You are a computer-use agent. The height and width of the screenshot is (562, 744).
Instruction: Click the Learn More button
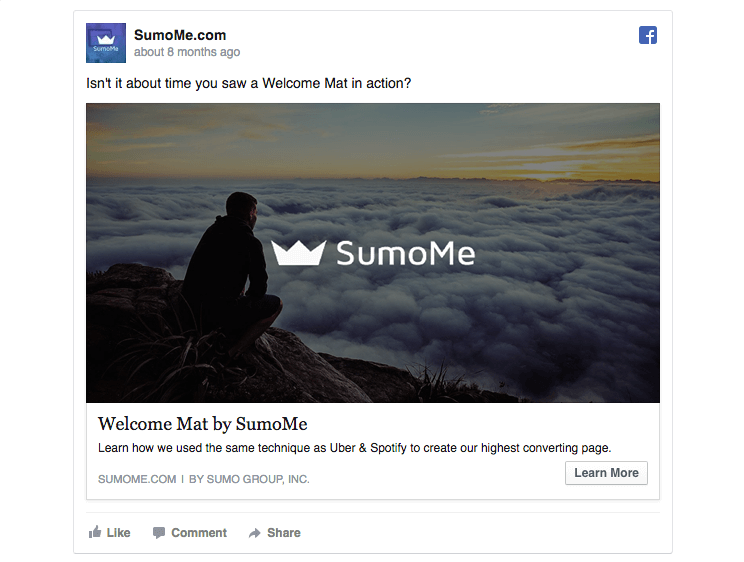click(x=606, y=473)
